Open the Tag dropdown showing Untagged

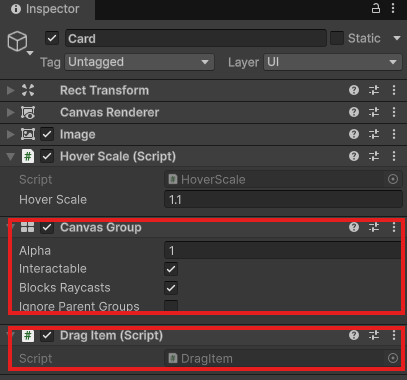[x=139, y=62]
